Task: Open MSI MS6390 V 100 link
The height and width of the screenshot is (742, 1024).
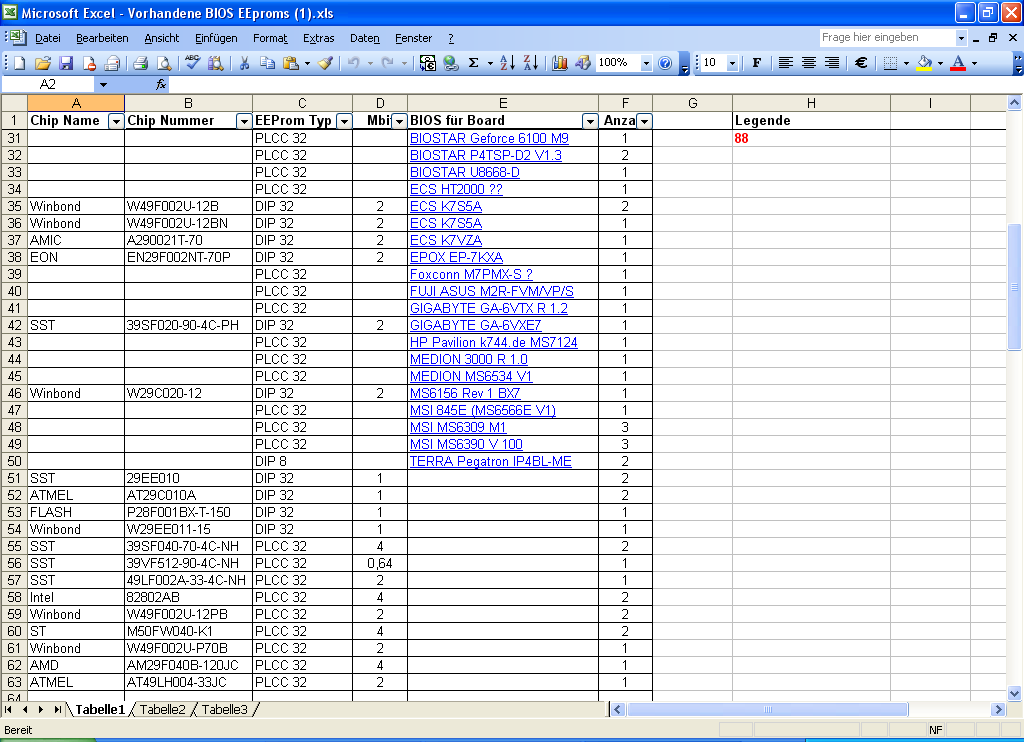Action: coord(466,444)
